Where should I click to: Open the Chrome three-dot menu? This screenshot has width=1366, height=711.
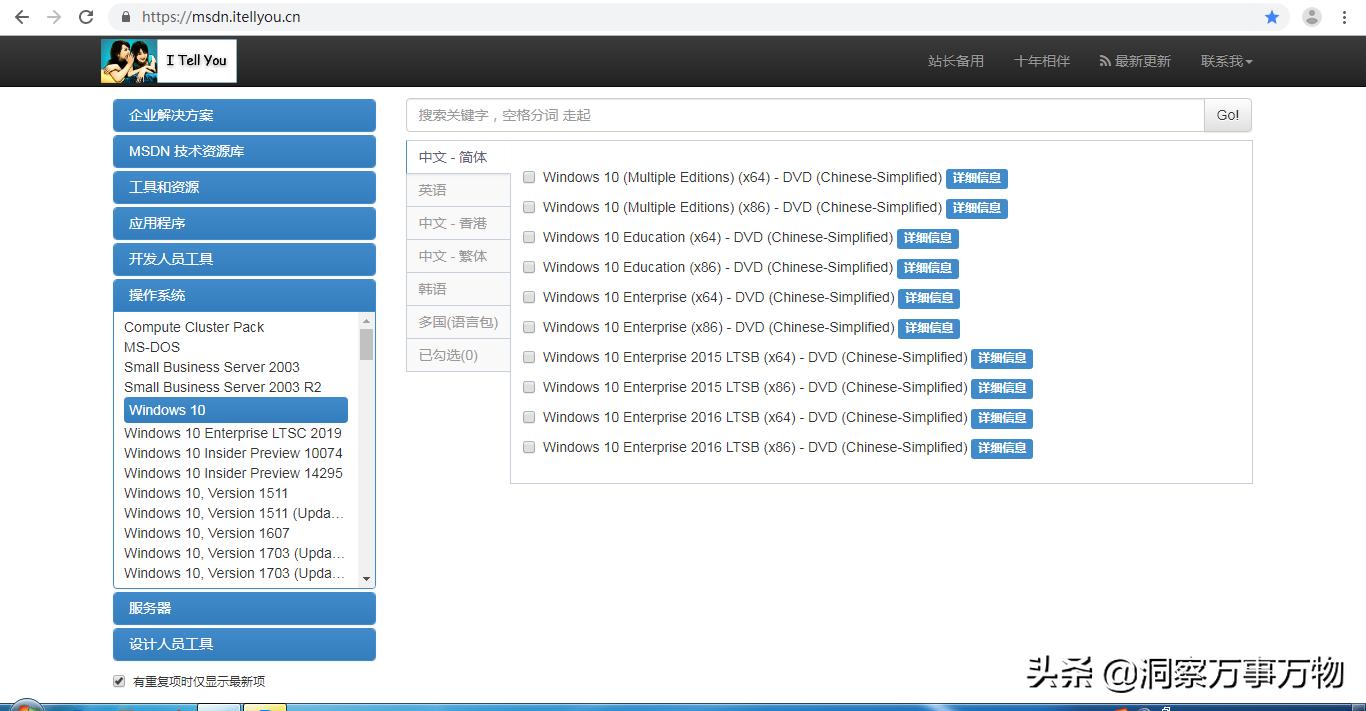coord(1345,16)
